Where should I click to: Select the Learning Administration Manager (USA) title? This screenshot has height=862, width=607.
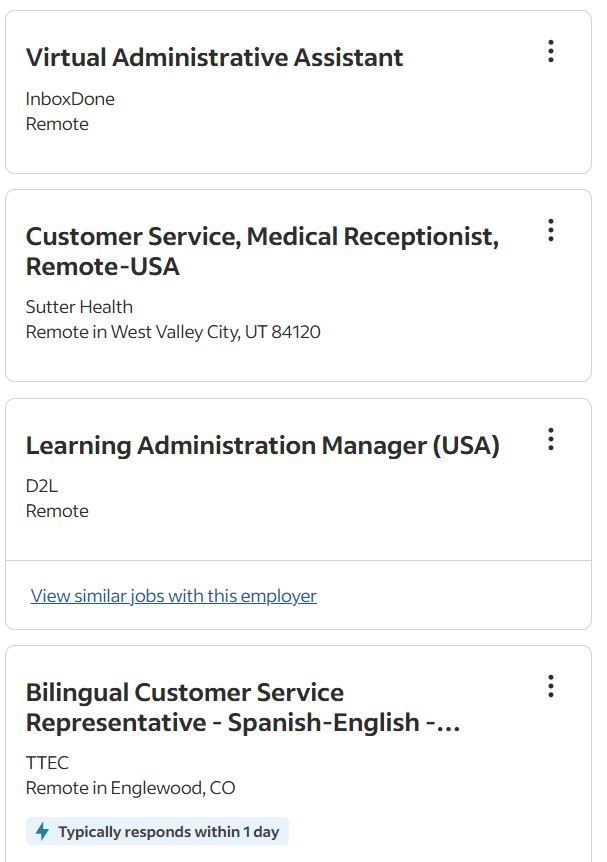coord(262,446)
